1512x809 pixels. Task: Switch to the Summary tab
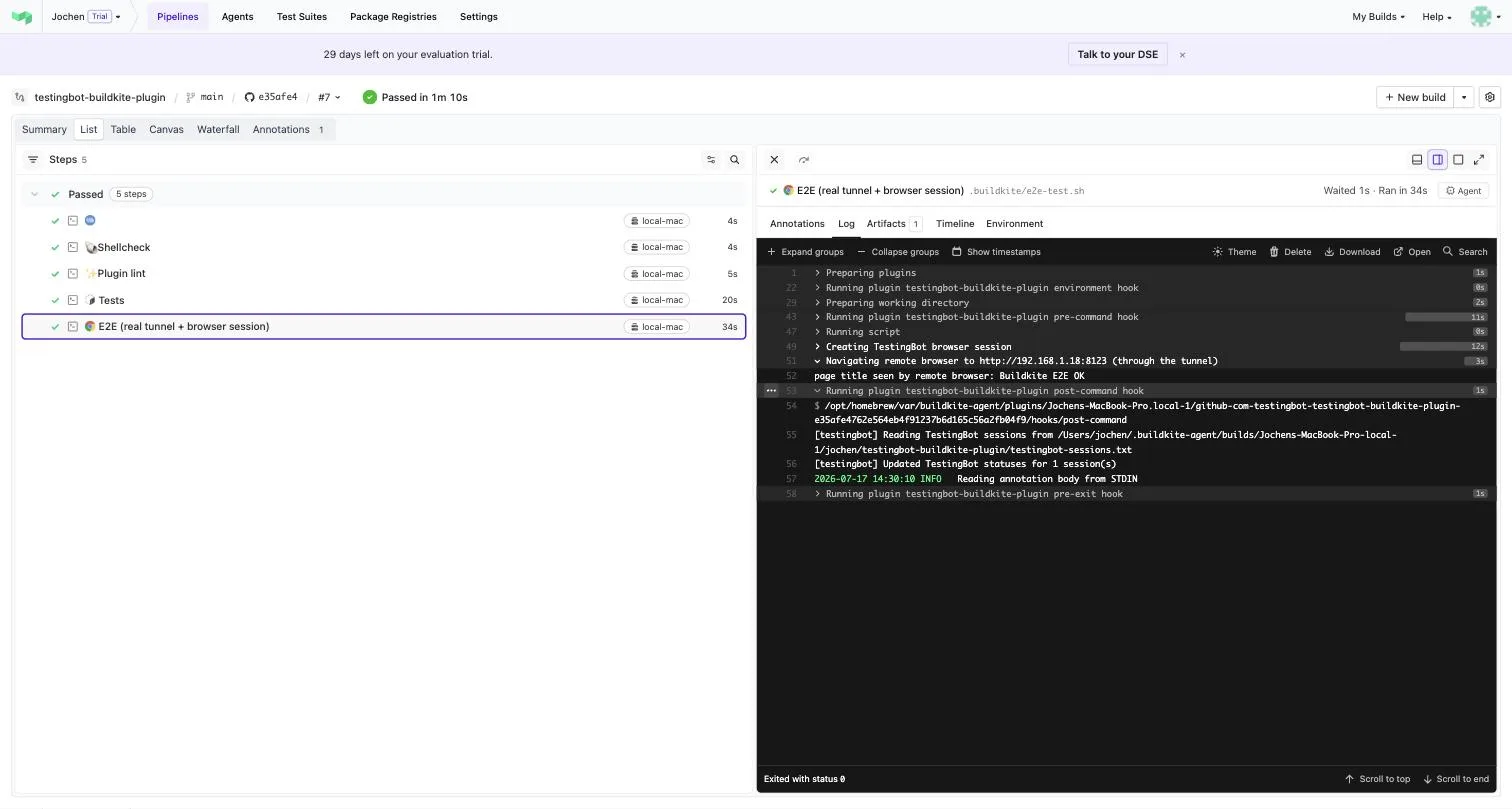click(44, 130)
